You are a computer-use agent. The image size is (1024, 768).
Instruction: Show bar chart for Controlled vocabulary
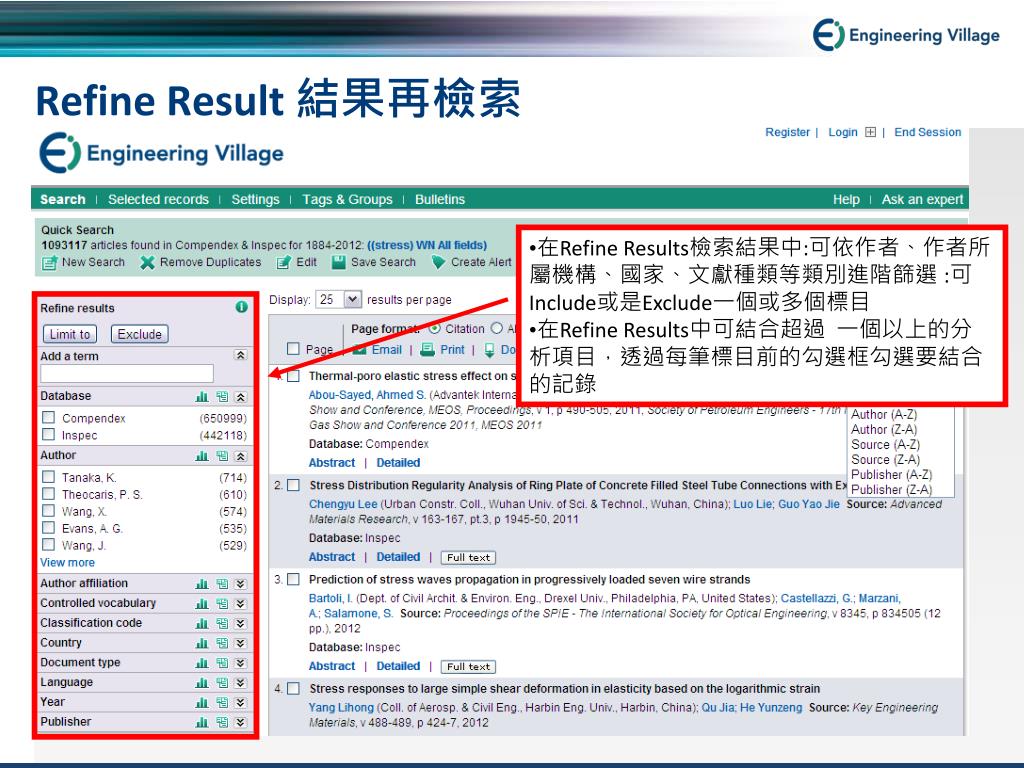(x=202, y=603)
